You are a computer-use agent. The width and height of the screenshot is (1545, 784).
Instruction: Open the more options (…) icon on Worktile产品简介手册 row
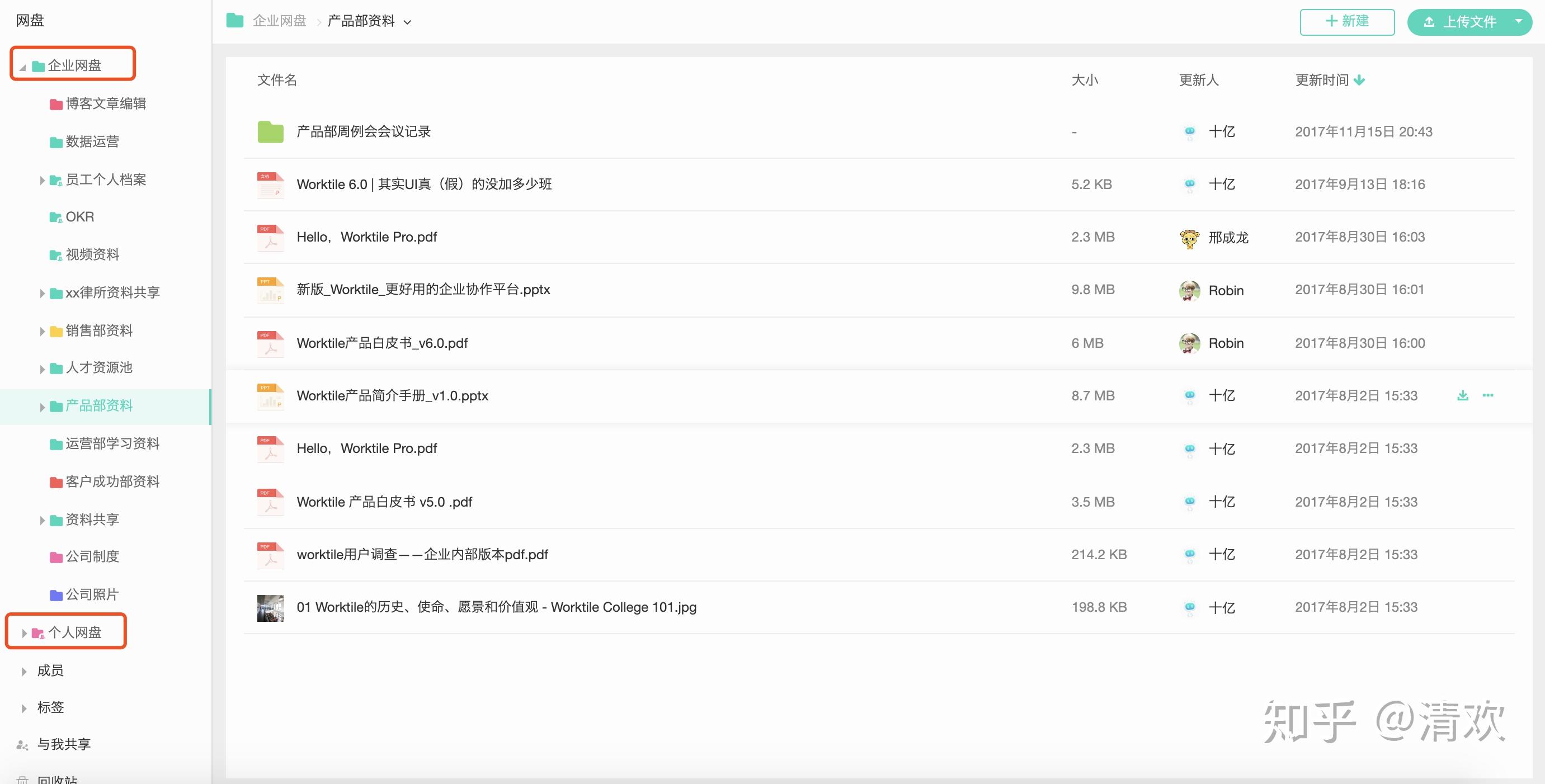click(x=1488, y=395)
